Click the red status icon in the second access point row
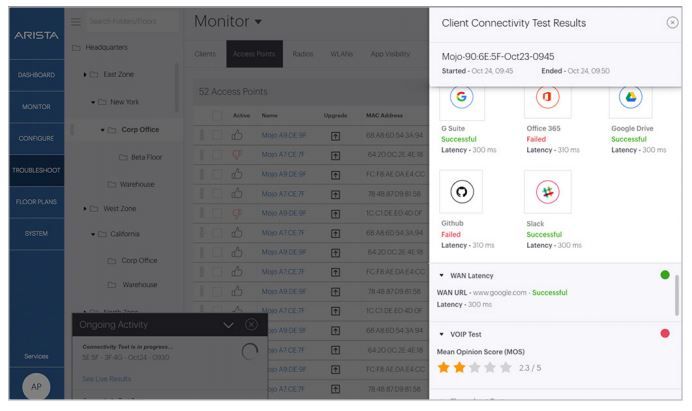Viewport: 692px width, 411px height. click(x=237, y=155)
